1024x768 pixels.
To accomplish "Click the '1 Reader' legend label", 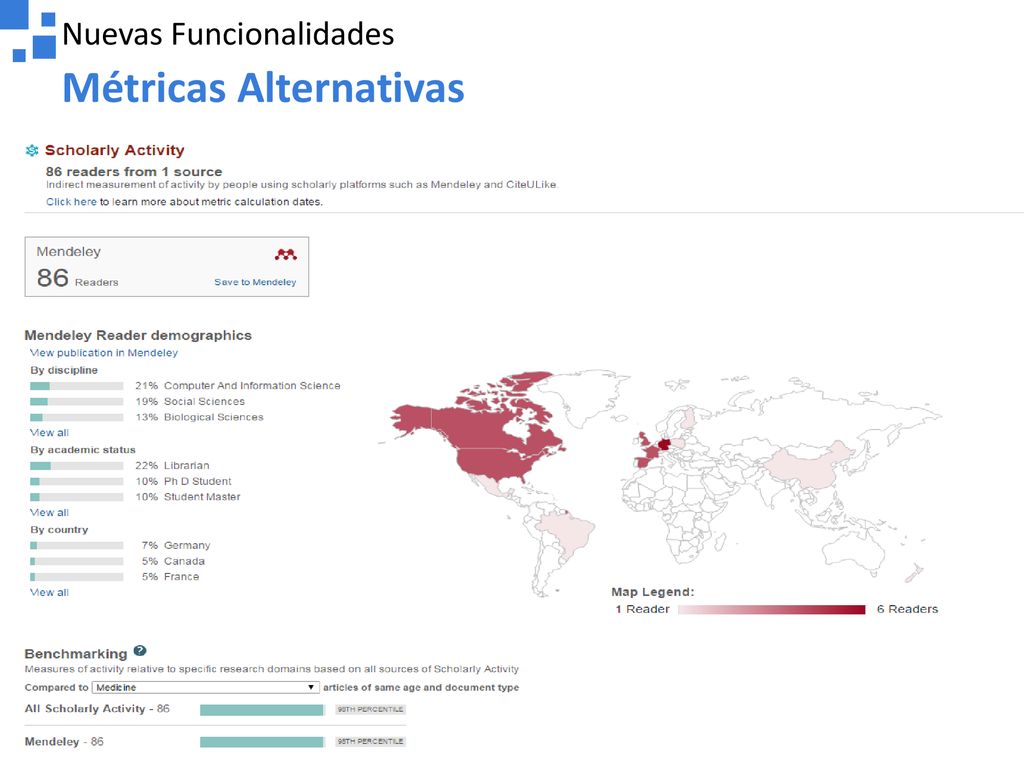I will click(x=643, y=609).
